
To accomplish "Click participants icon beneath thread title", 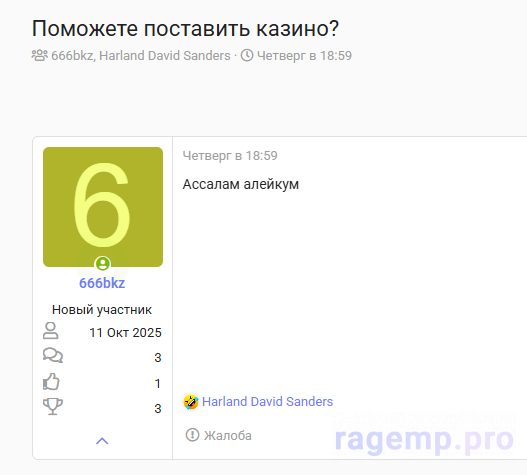I will [x=40, y=55].
